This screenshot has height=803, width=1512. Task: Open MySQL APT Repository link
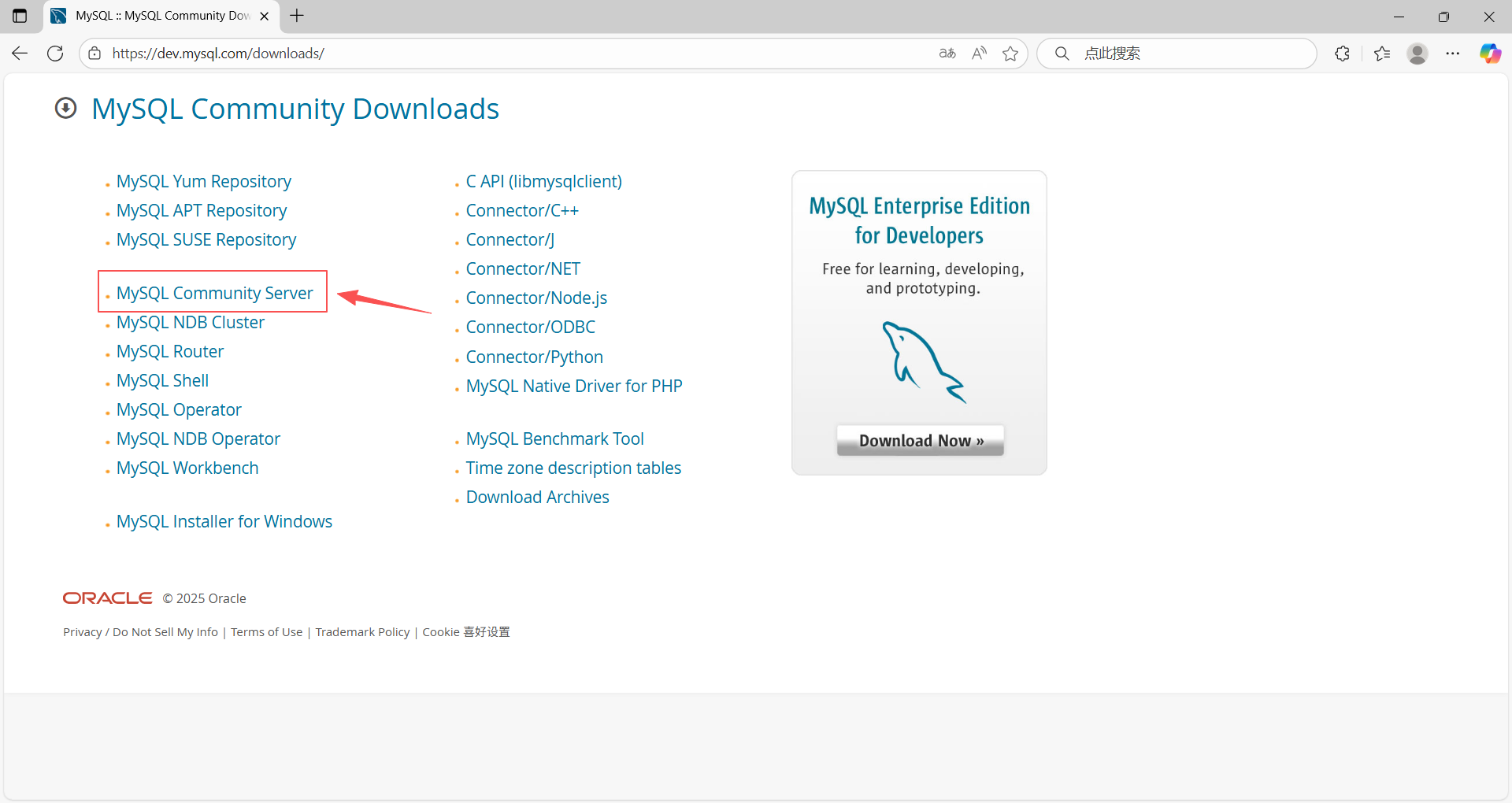click(x=202, y=211)
